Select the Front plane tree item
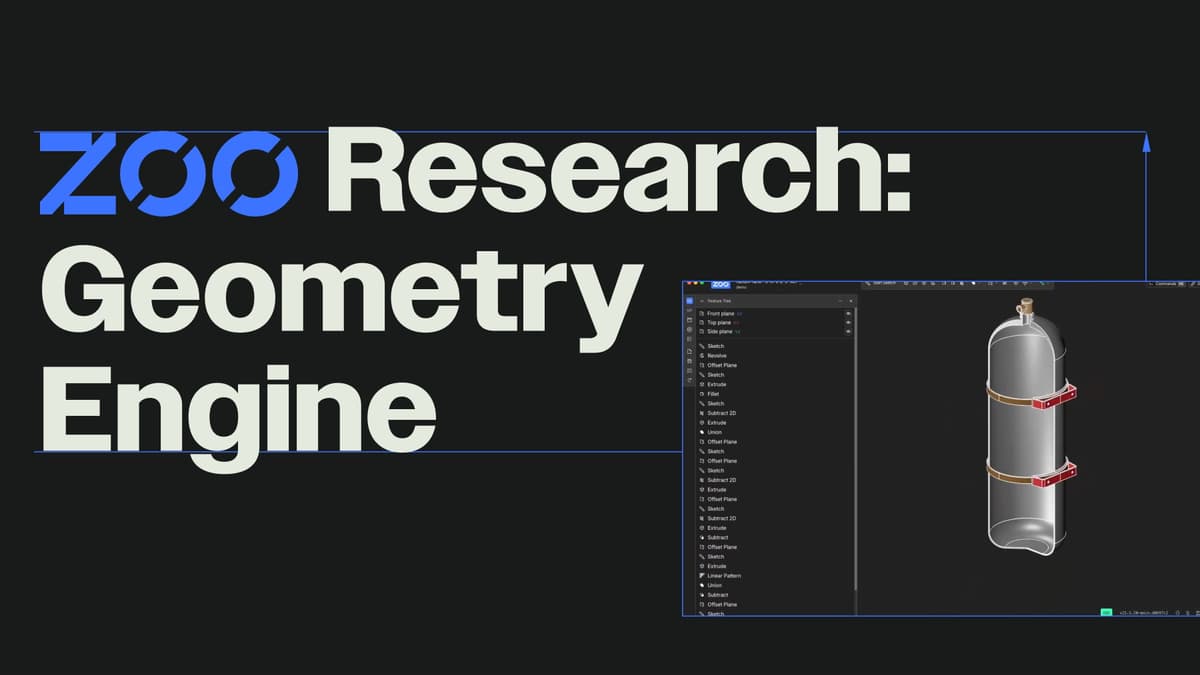 coord(720,314)
